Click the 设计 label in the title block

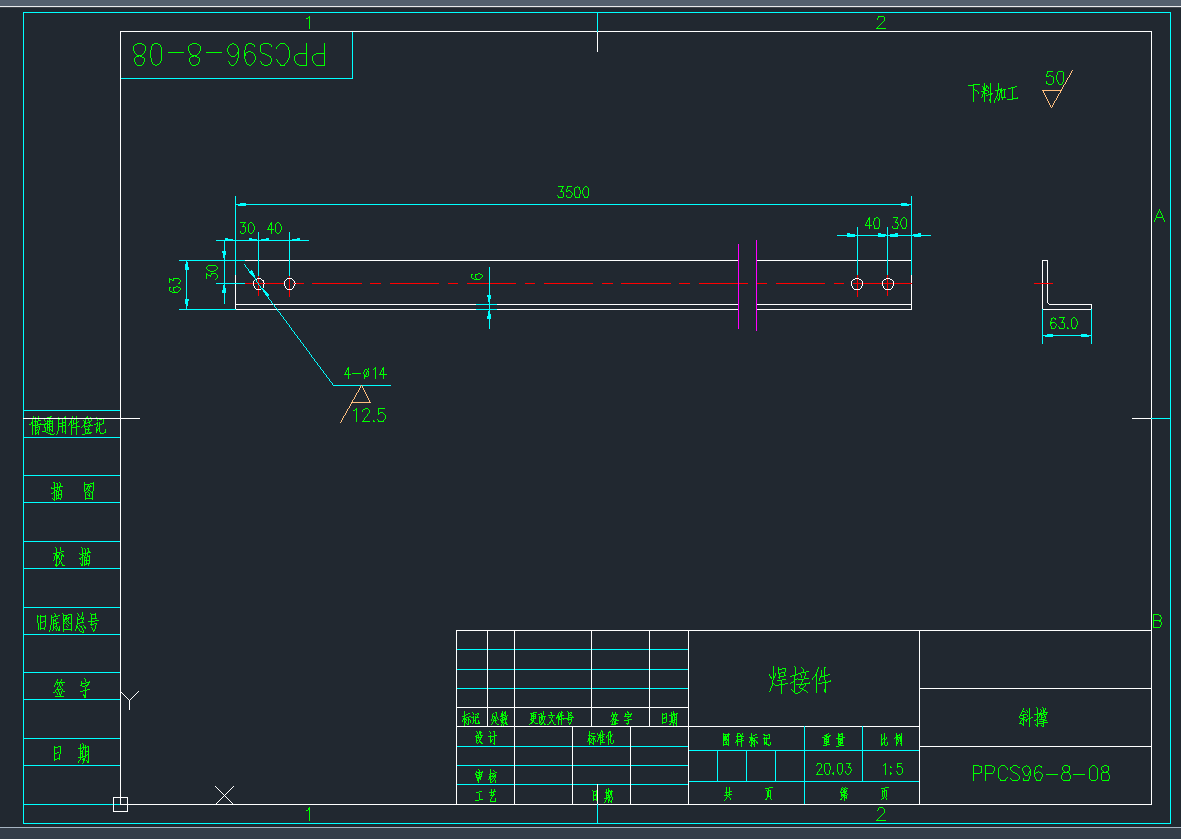click(x=486, y=738)
